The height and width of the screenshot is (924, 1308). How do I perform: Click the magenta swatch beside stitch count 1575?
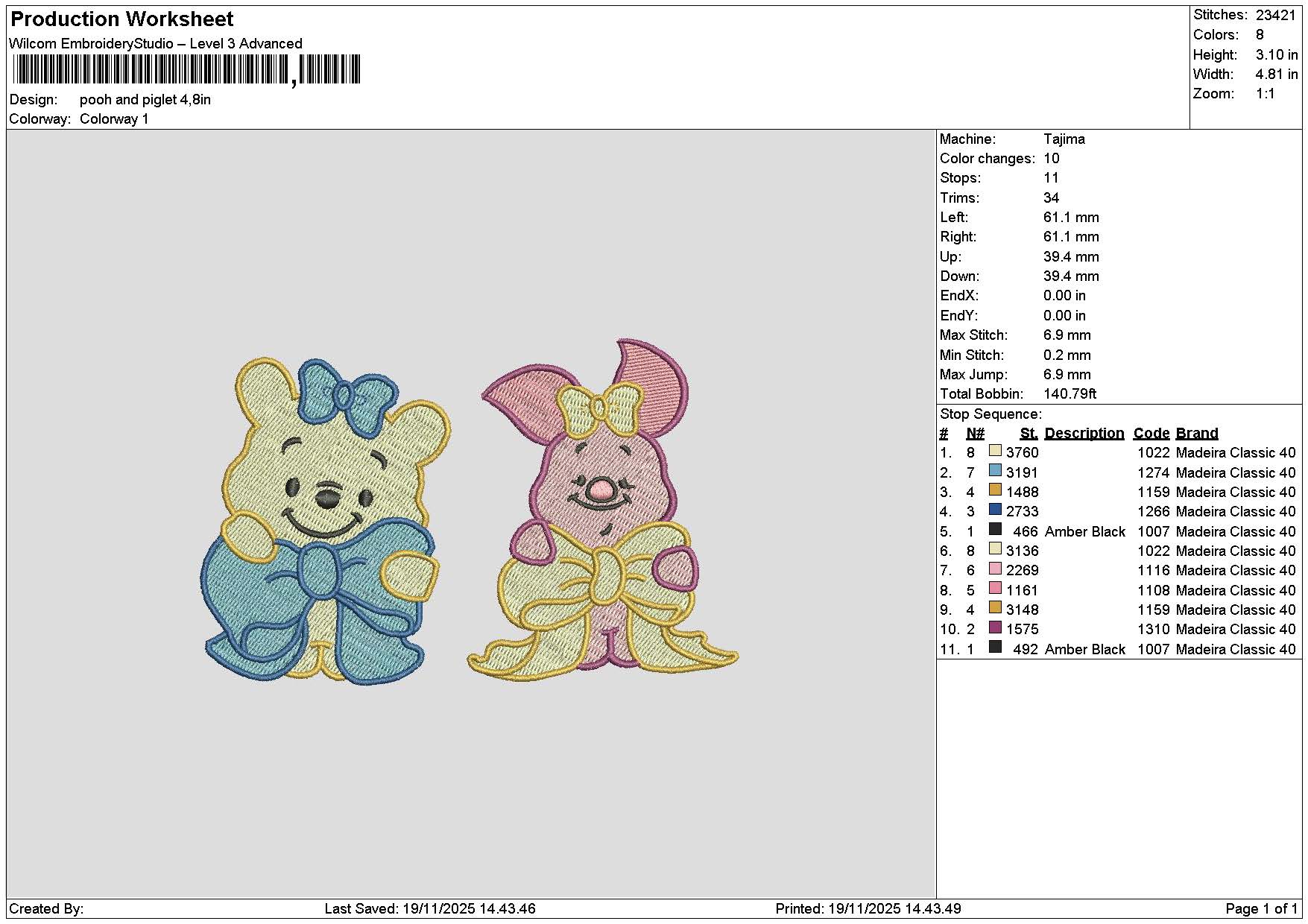click(x=995, y=627)
